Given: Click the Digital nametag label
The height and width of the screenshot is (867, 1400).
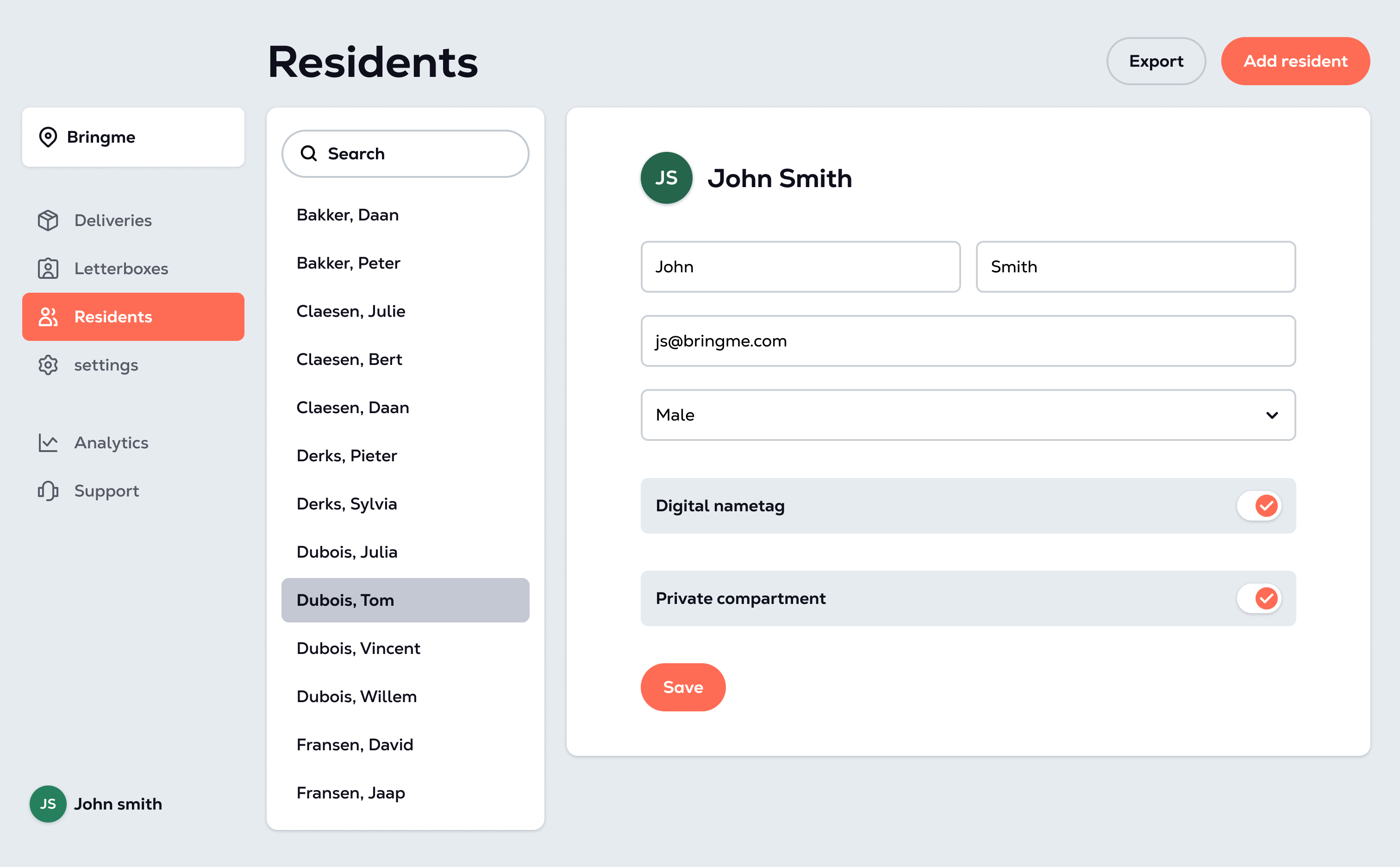Looking at the screenshot, I should (720, 506).
